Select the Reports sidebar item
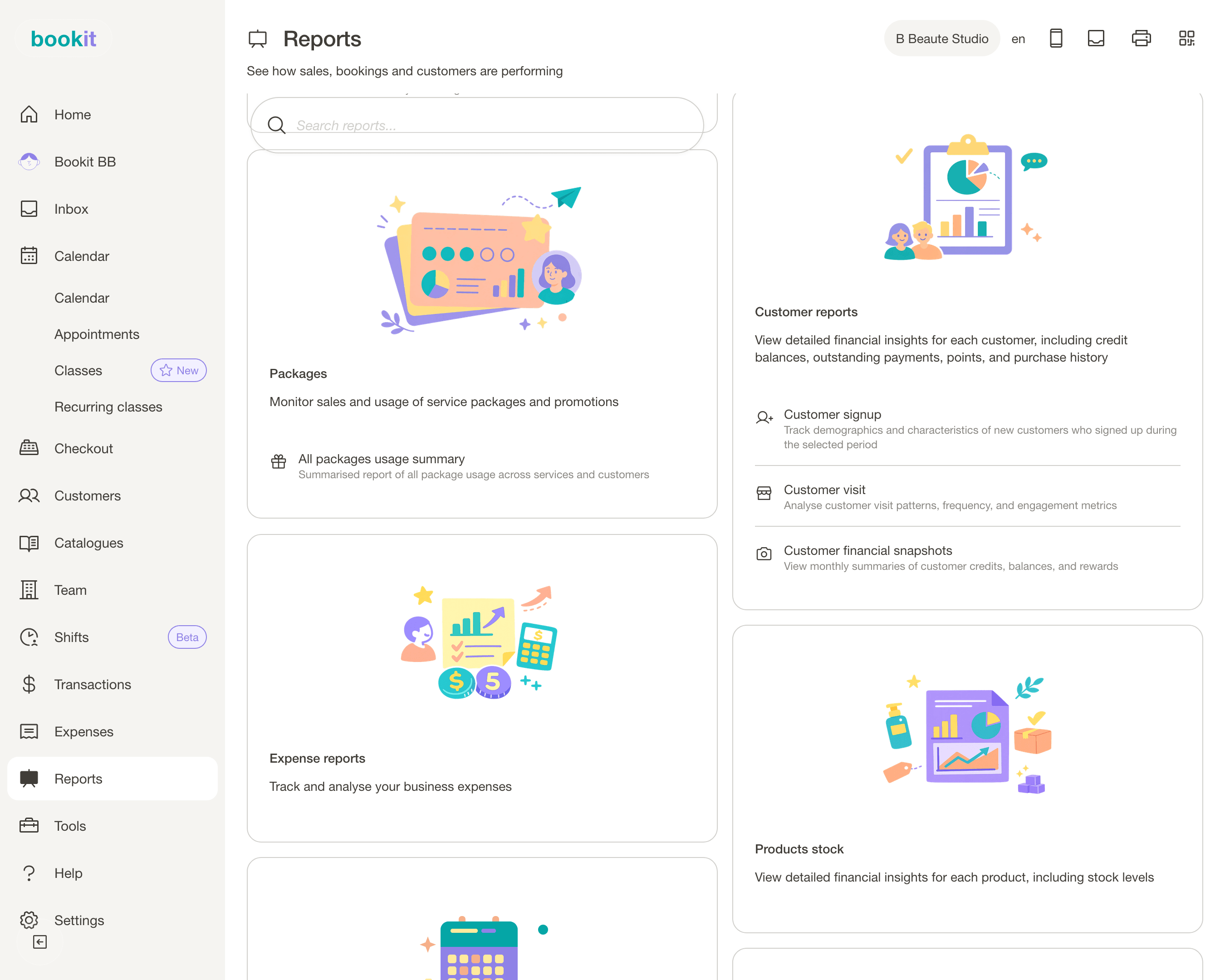This screenshot has width=1225, height=980. pyautogui.click(x=113, y=779)
